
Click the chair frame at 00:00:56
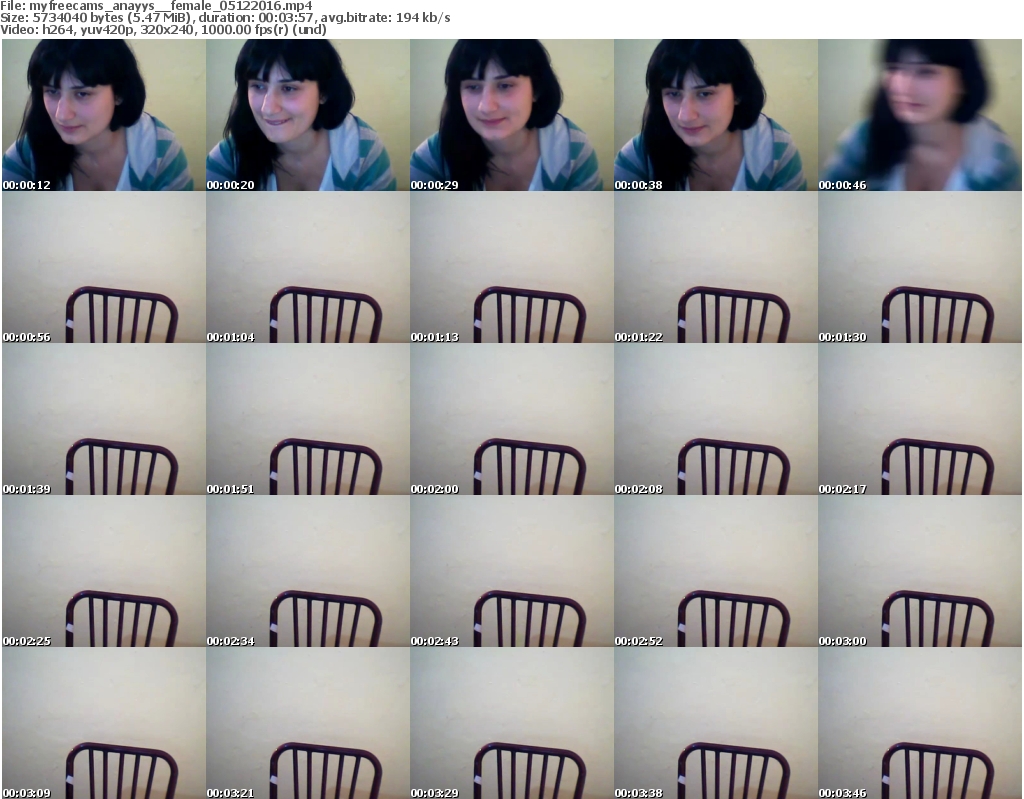pos(103,267)
